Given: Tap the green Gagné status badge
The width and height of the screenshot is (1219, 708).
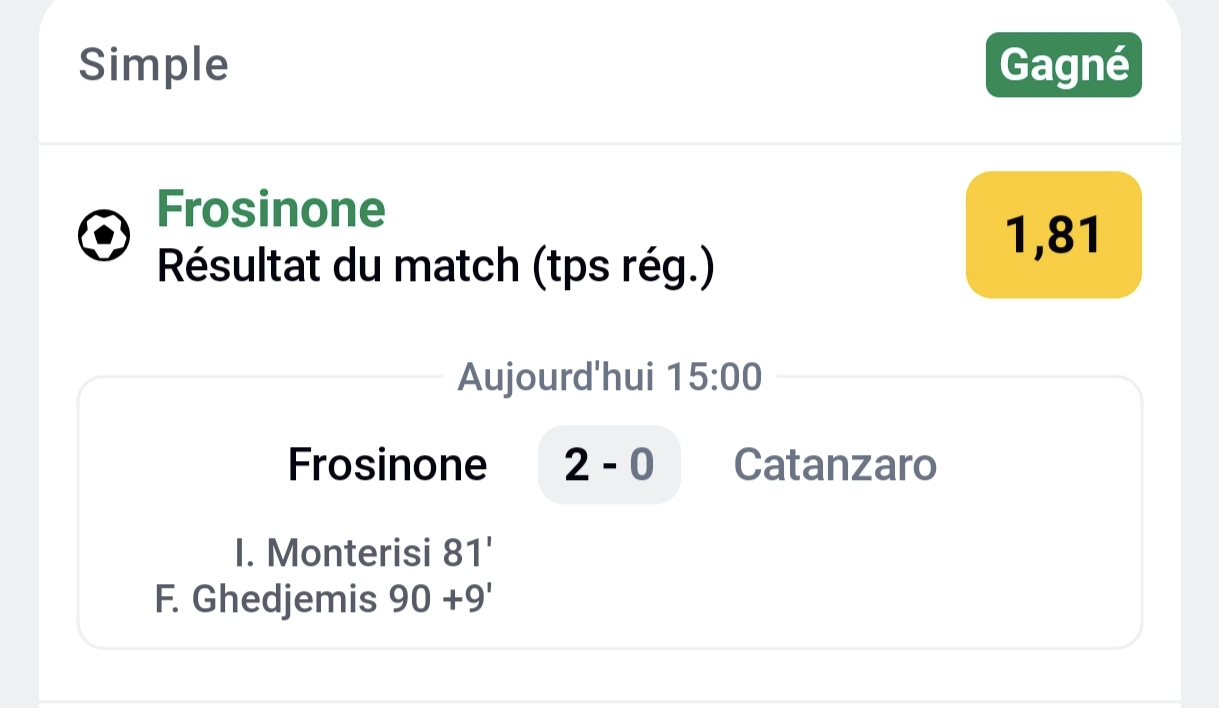Looking at the screenshot, I should (x=1063, y=65).
